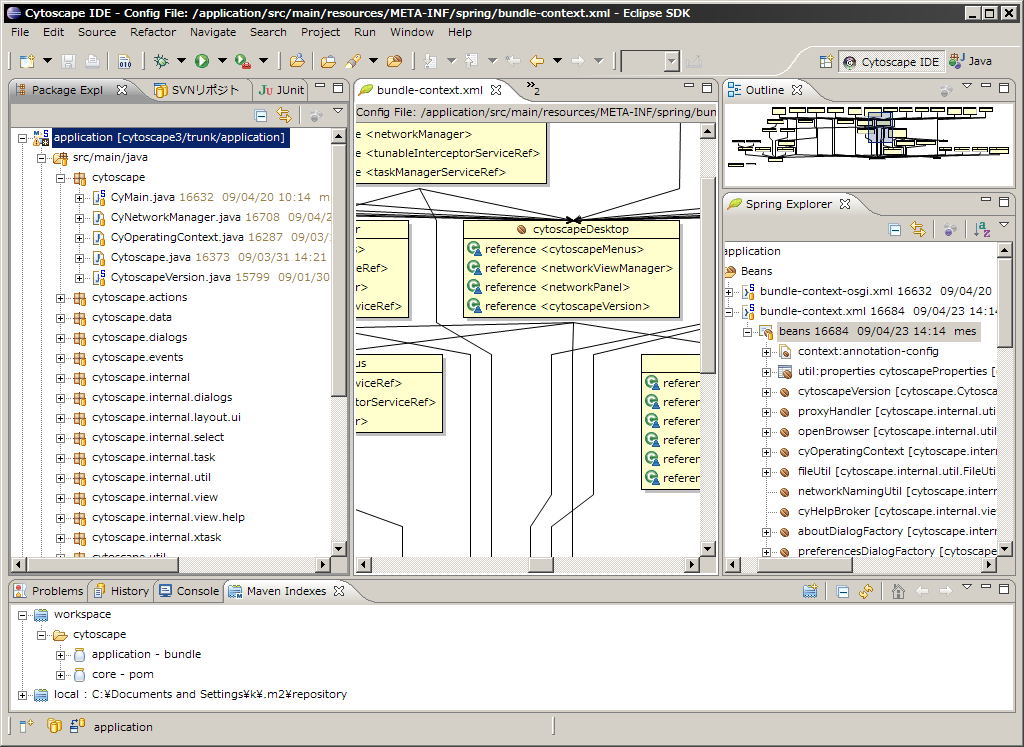
Task: Click the External Tools run icon
Action: click(242, 61)
